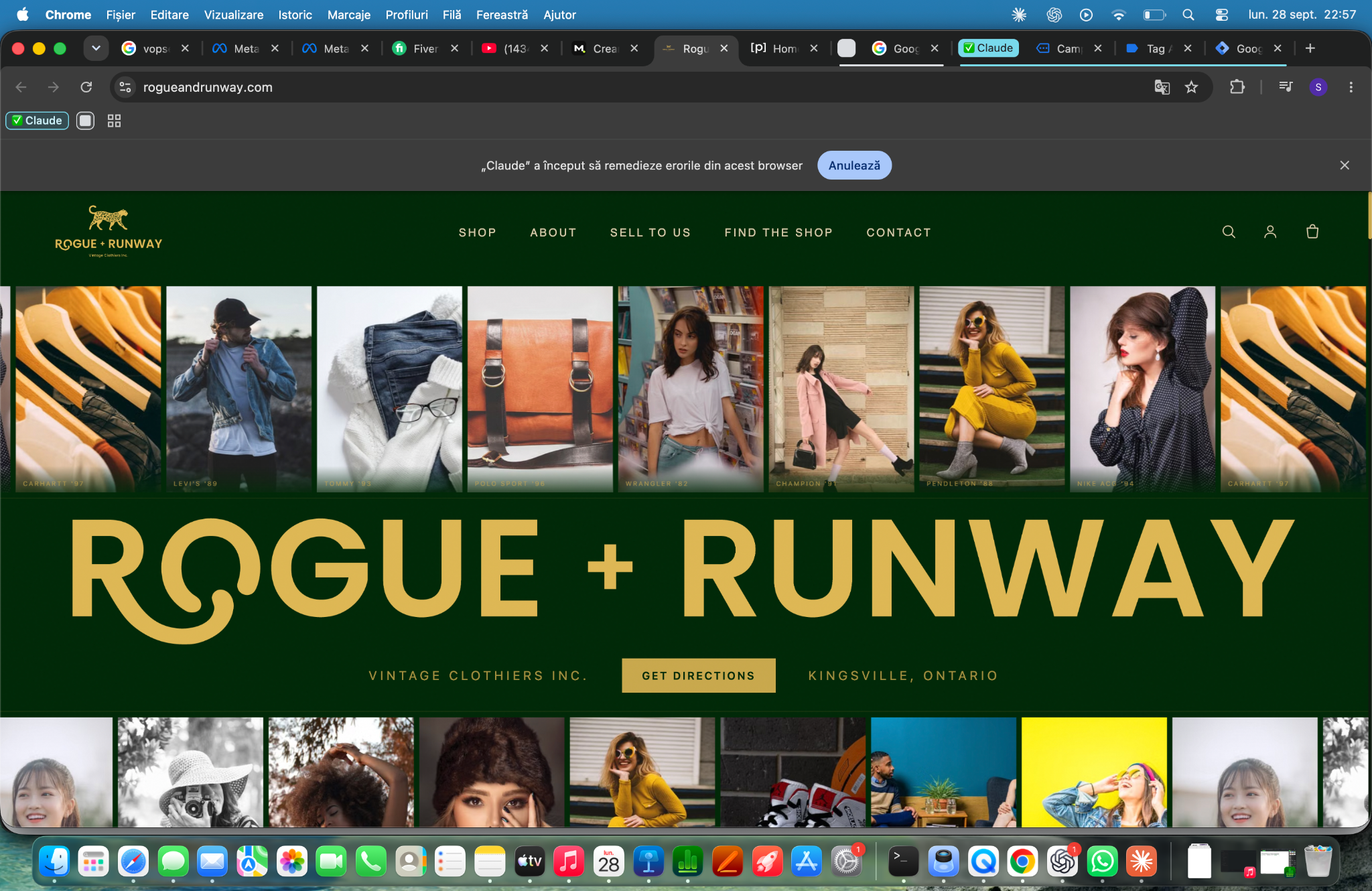
Task: Open System Settings from the dock
Action: pos(846,862)
